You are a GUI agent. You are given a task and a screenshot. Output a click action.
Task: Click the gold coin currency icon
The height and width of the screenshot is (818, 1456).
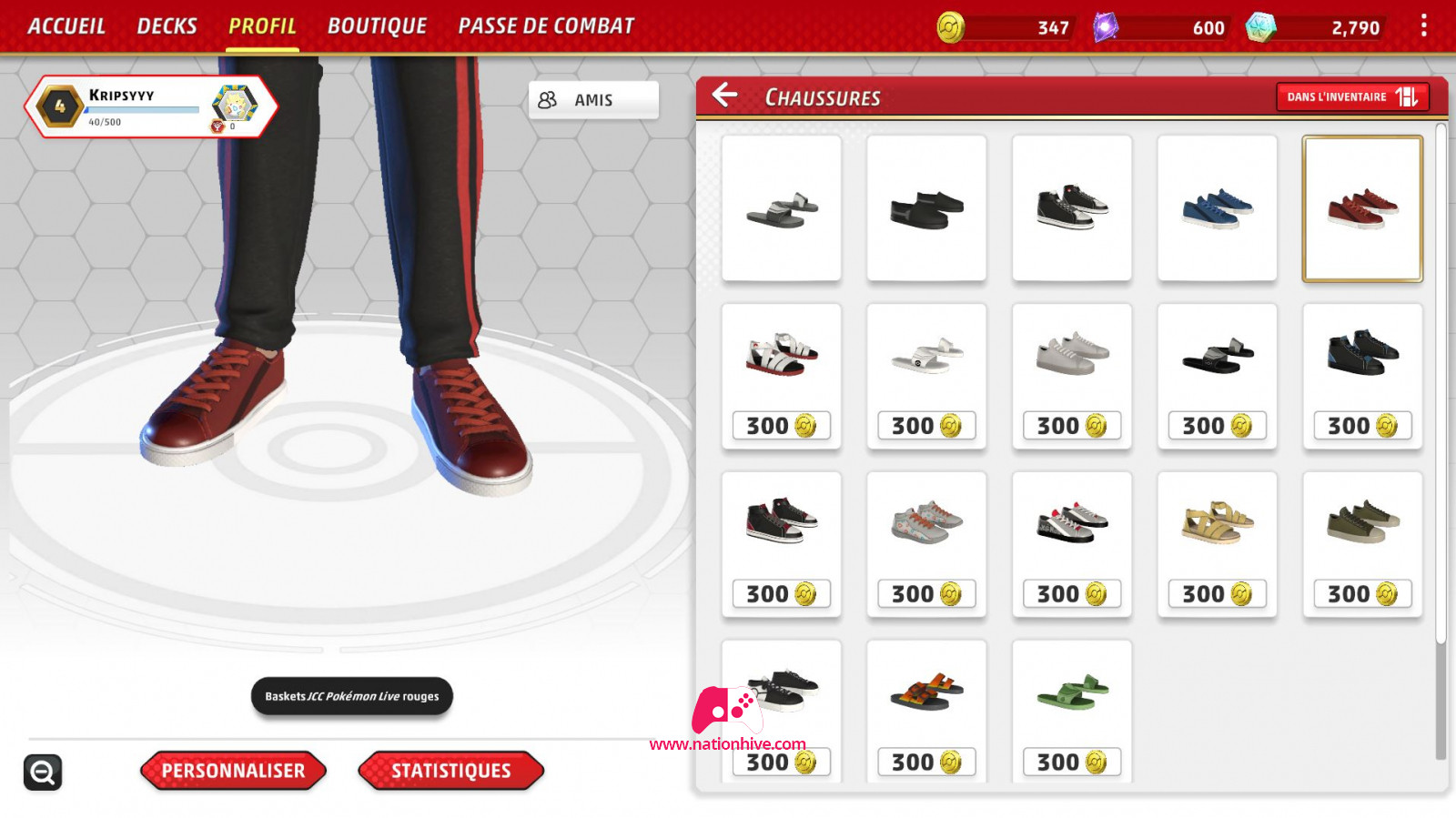coord(951,27)
